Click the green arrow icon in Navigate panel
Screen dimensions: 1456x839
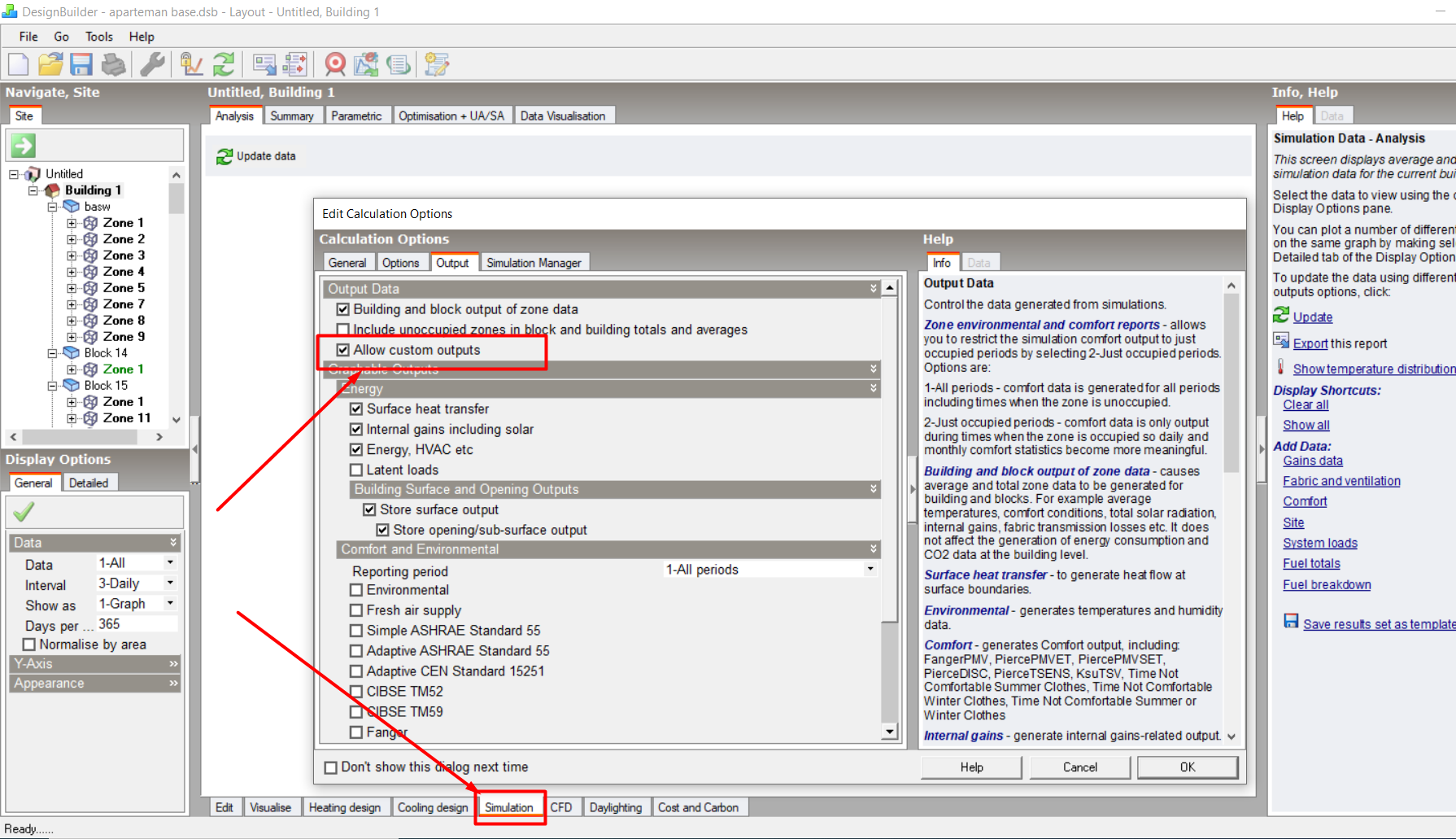point(23,146)
